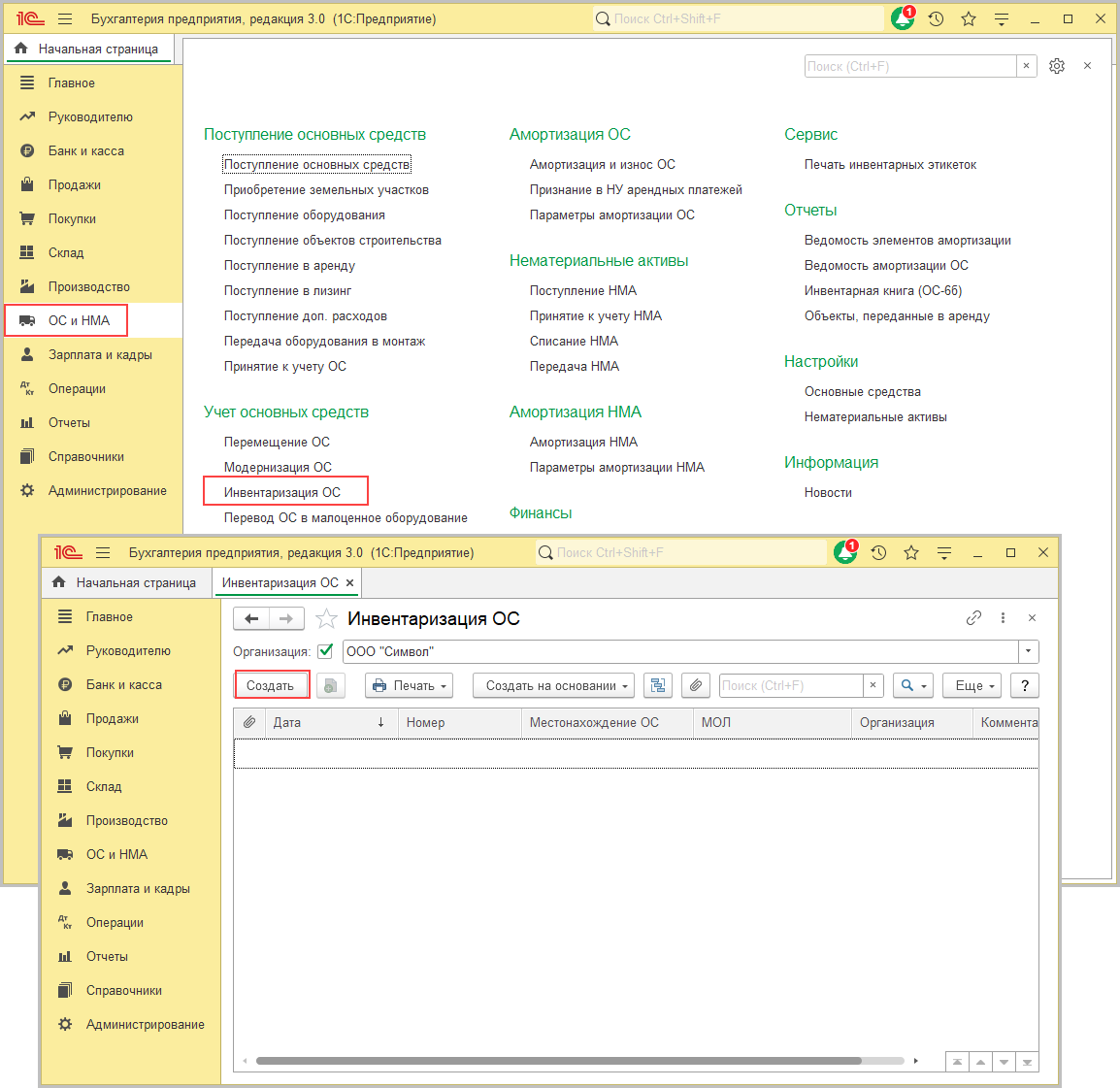
Task: Open the main menu hamburger in front window
Action: click(x=103, y=552)
